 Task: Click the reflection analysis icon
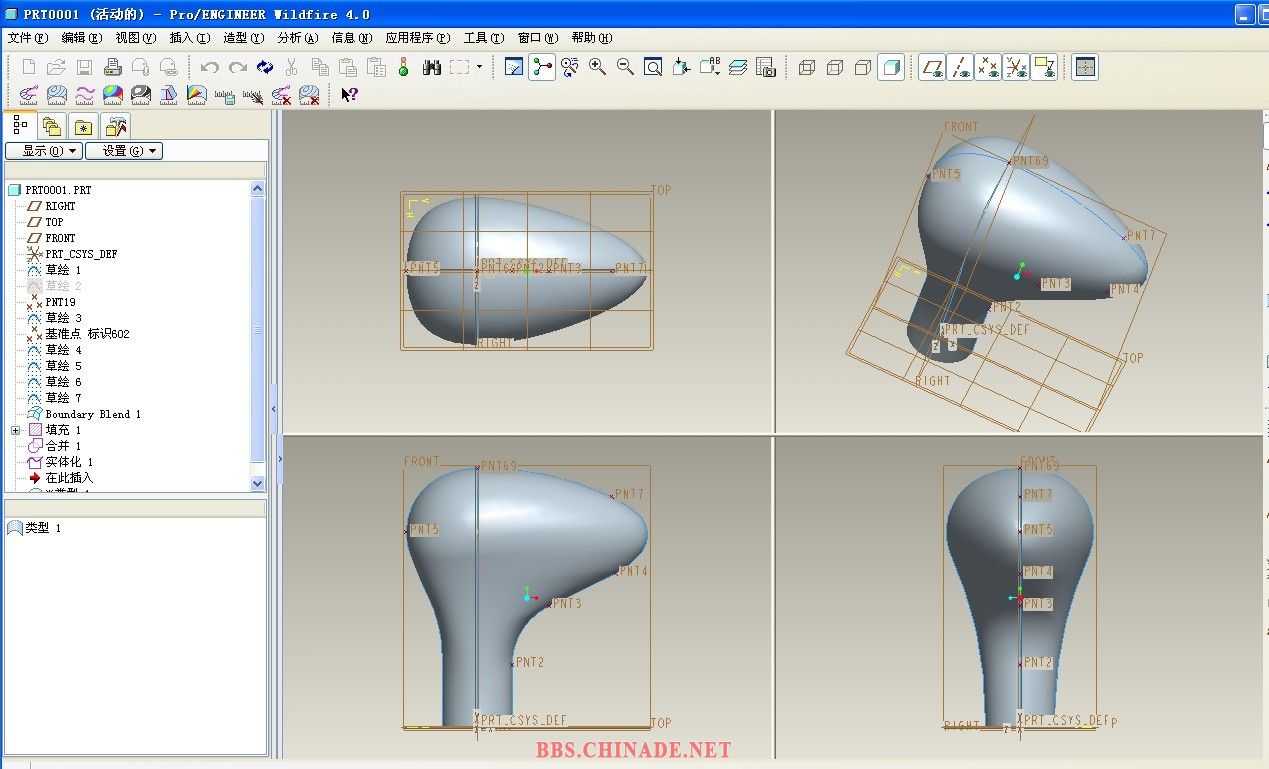[141, 95]
